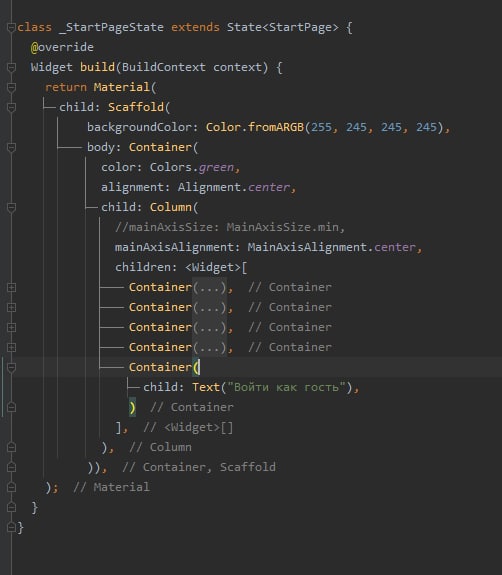Screen dimensions: 502x575
Task: Collapse the open Container( fold marker
Action: click(11, 367)
